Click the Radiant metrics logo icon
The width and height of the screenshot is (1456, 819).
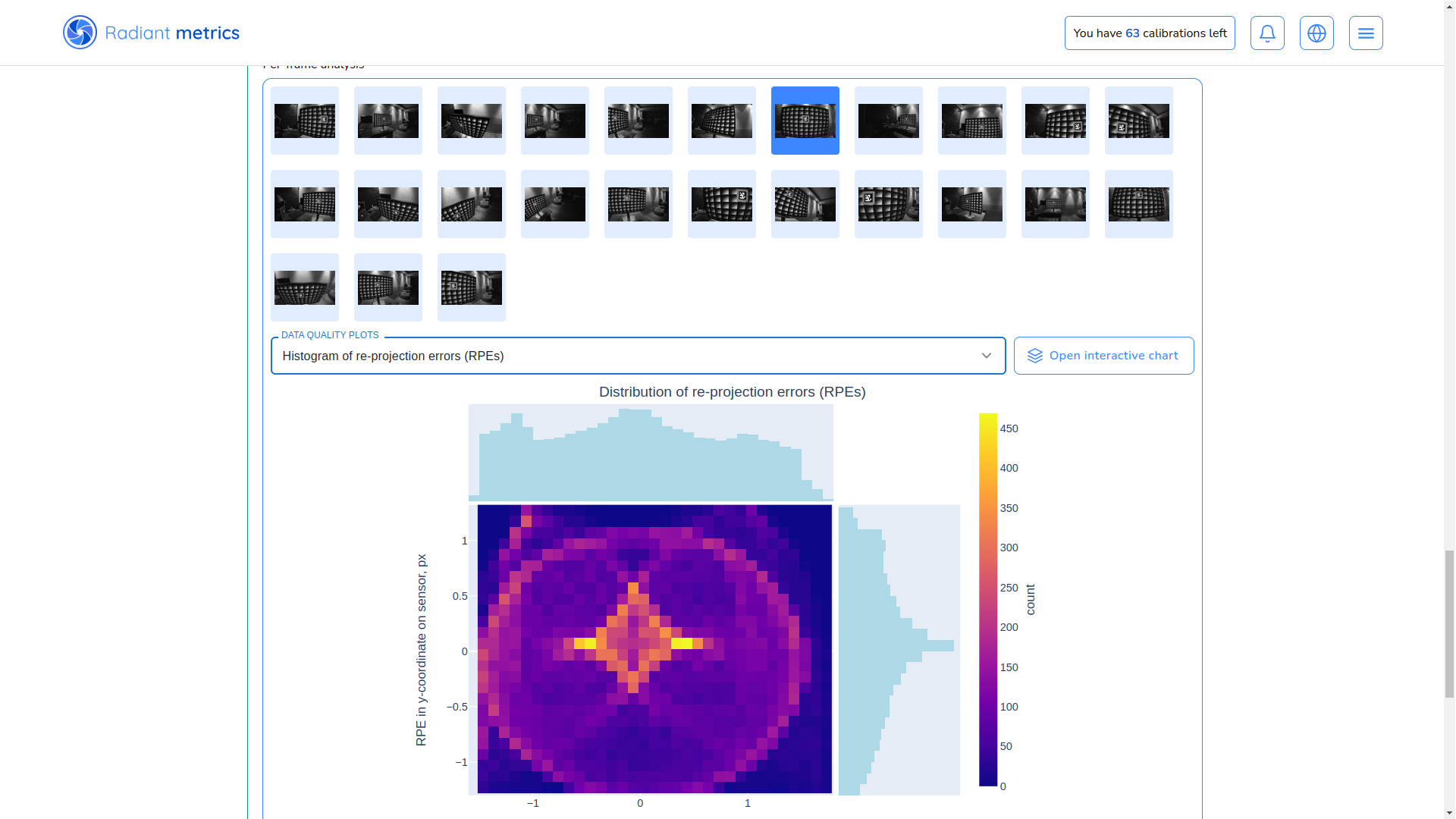point(80,33)
